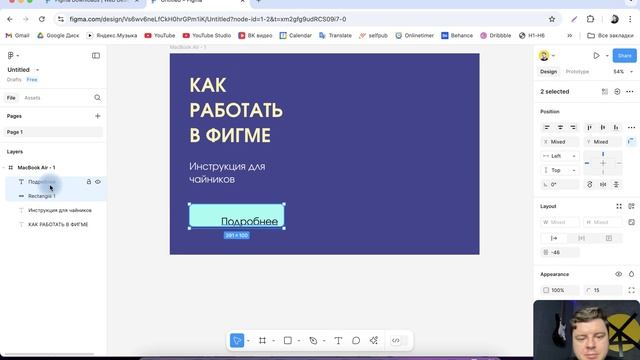The width and height of the screenshot is (640, 360).
Task: Click Present play icon
Action: 596,56
